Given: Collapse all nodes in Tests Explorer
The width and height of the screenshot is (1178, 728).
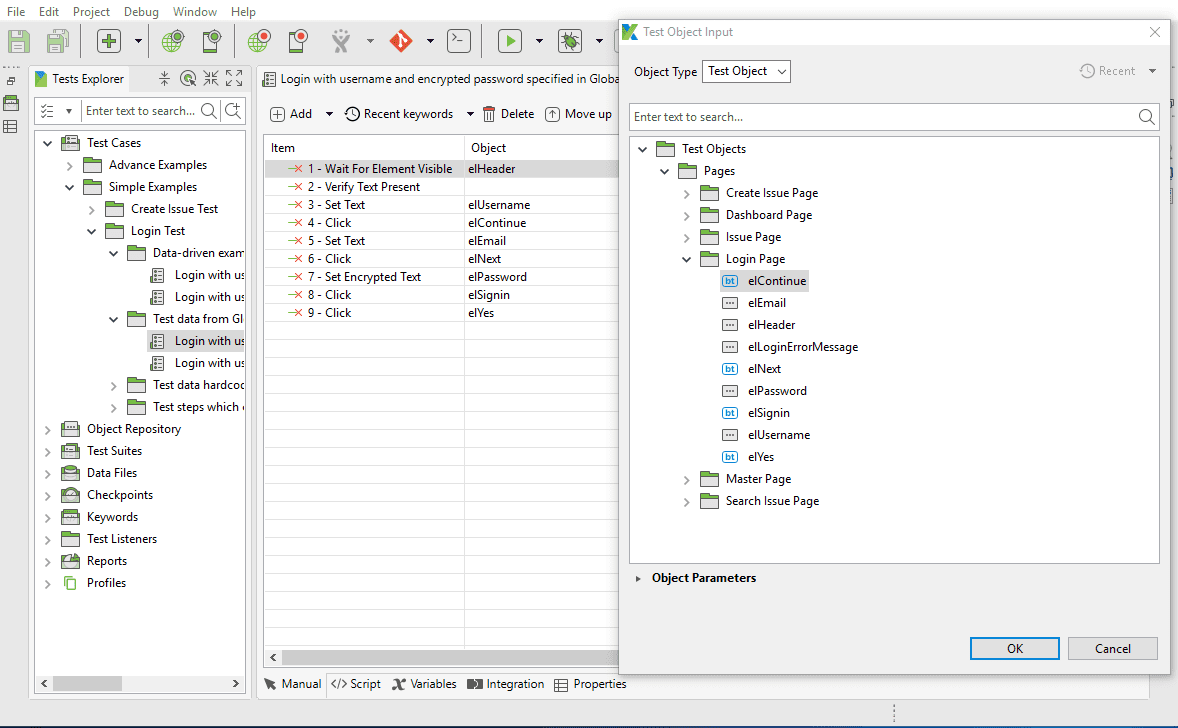Looking at the screenshot, I should [x=211, y=77].
